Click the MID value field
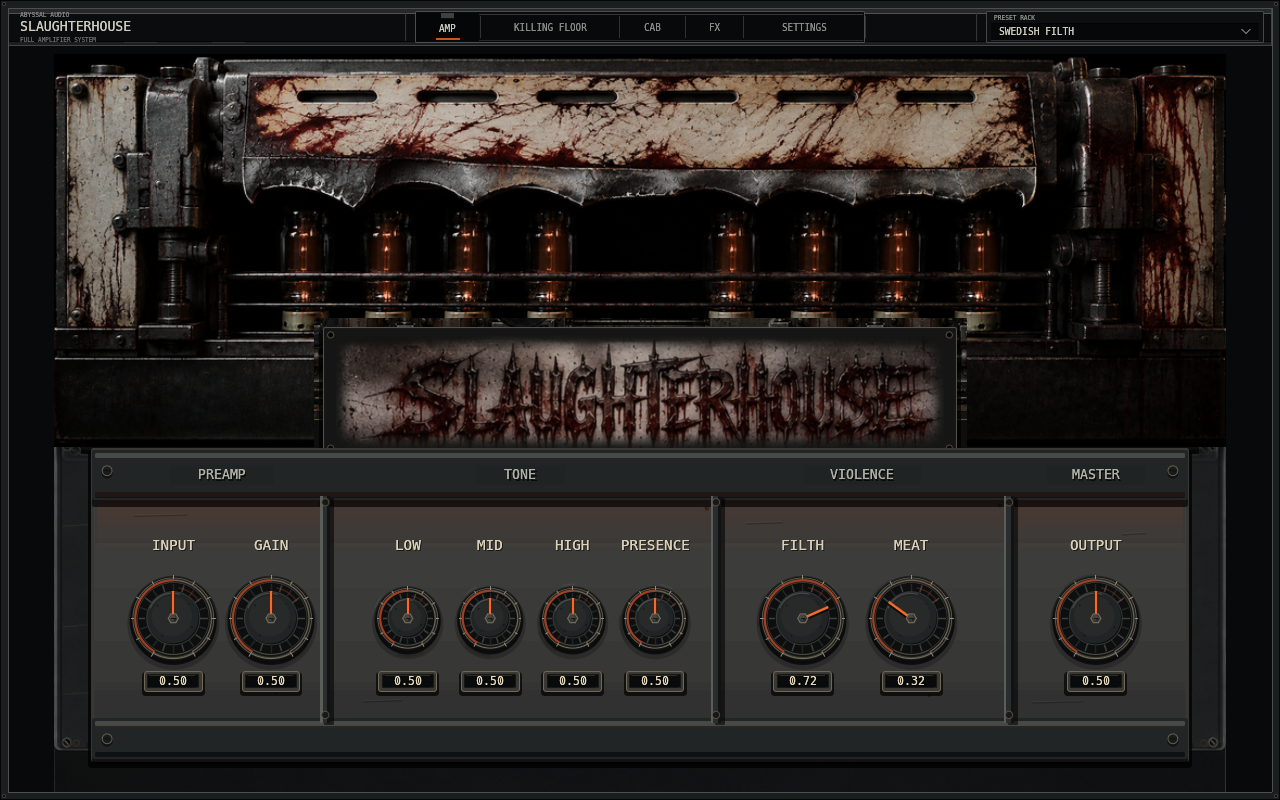The image size is (1280, 800). [490, 681]
